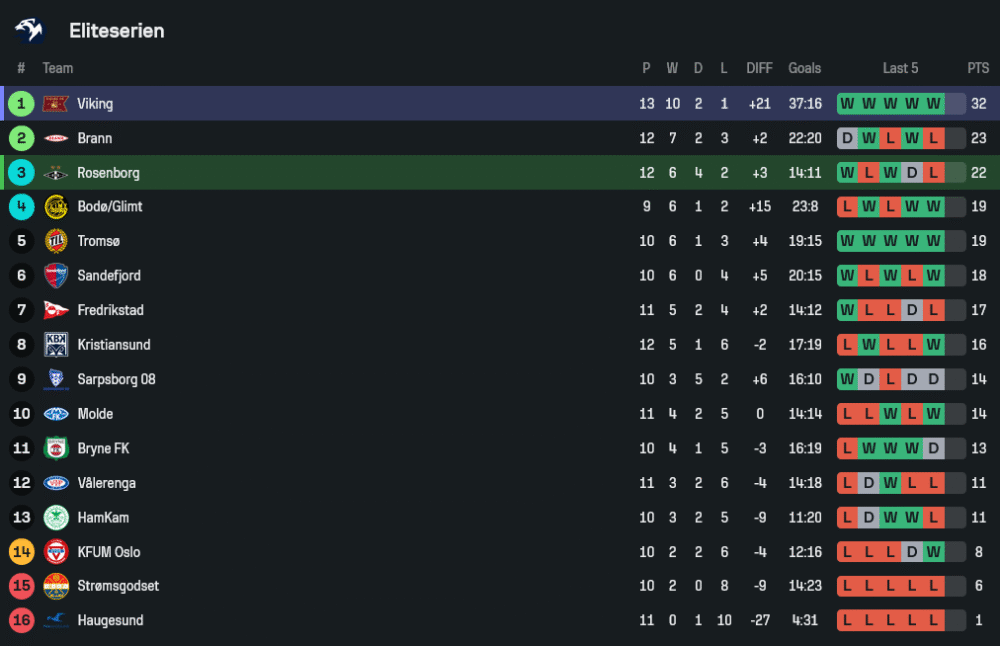Click the Viking club crest

point(55,104)
